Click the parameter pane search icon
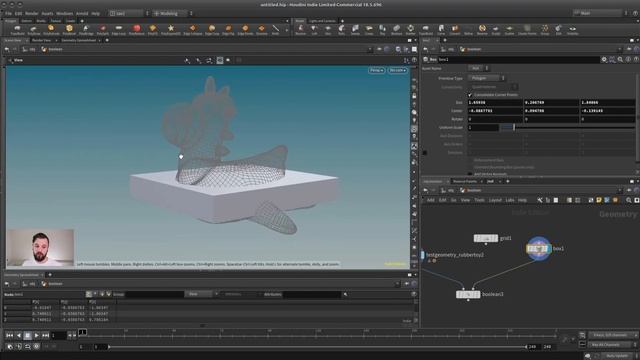 (x=620, y=60)
